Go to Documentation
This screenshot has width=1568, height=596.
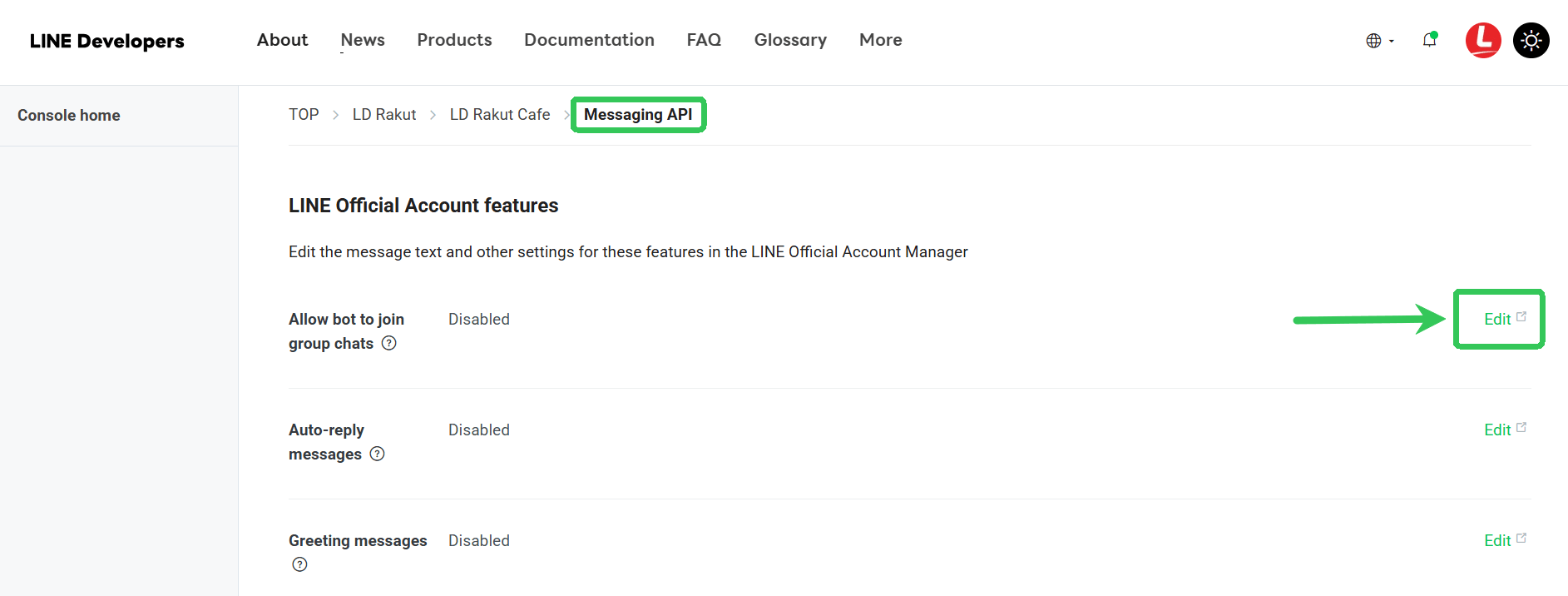[x=589, y=40]
